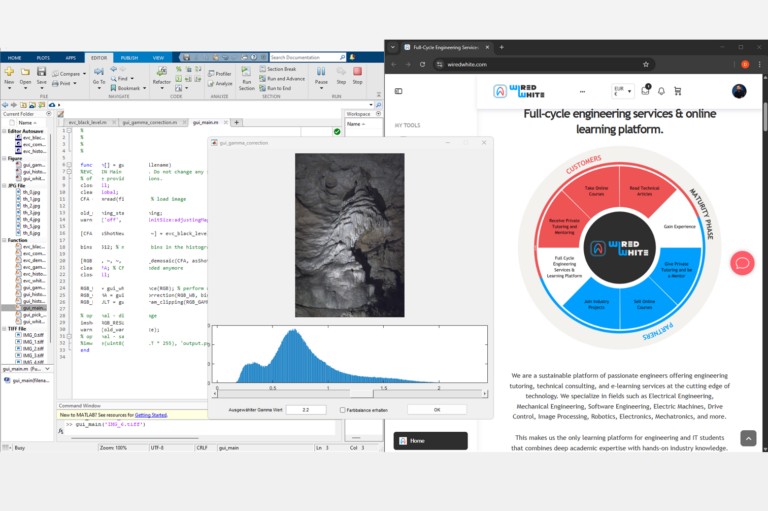Click the Analyze code icon
Image resolution: width=768 pixels, height=511 pixels.
tap(219, 83)
